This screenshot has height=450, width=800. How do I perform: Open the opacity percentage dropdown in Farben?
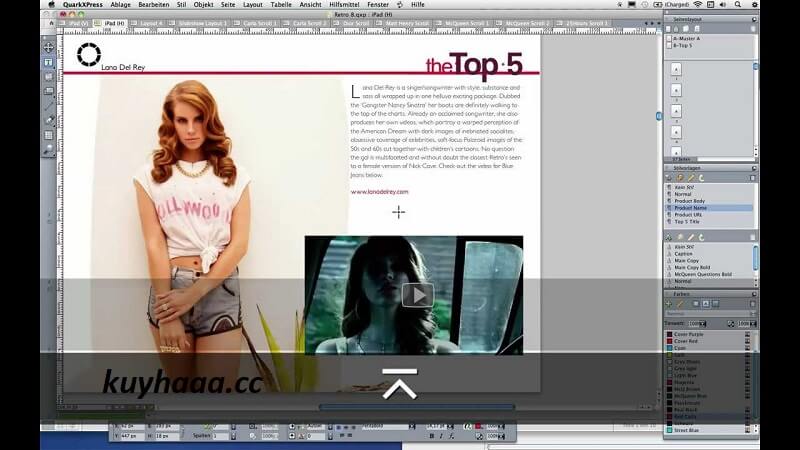753,324
